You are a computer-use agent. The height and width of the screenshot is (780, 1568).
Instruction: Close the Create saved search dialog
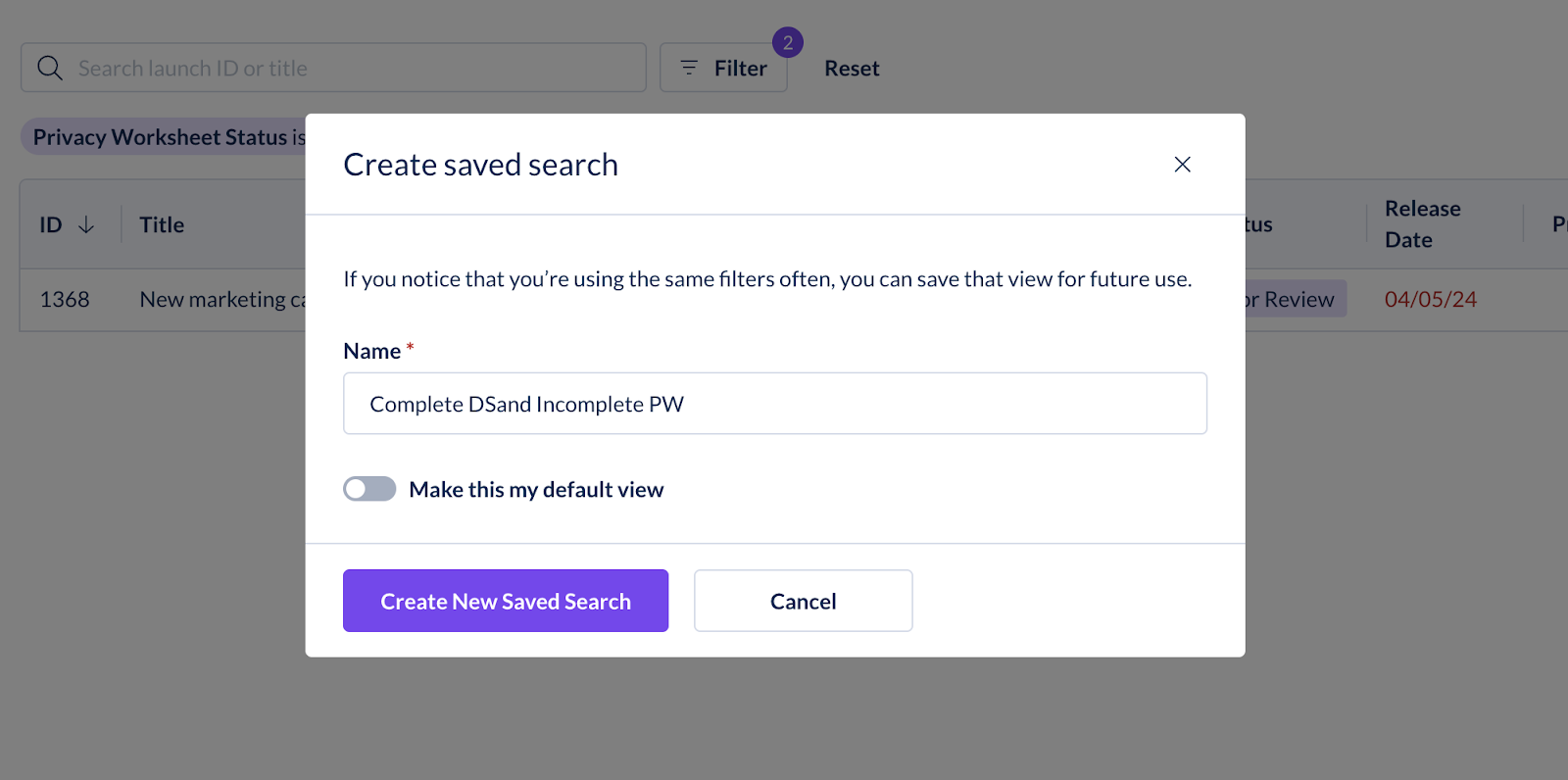pyautogui.click(x=1182, y=165)
